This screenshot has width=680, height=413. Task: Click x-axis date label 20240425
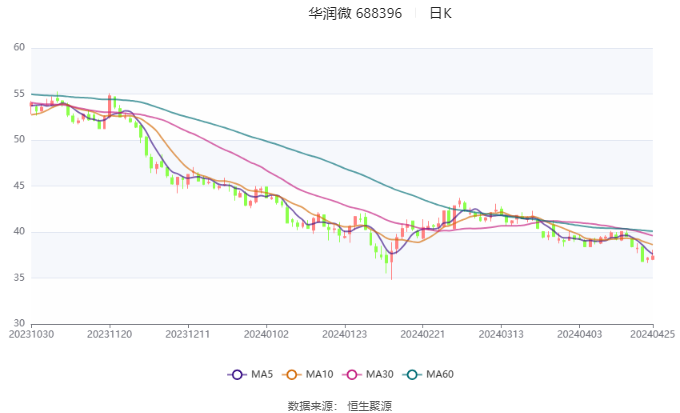click(653, 334)
